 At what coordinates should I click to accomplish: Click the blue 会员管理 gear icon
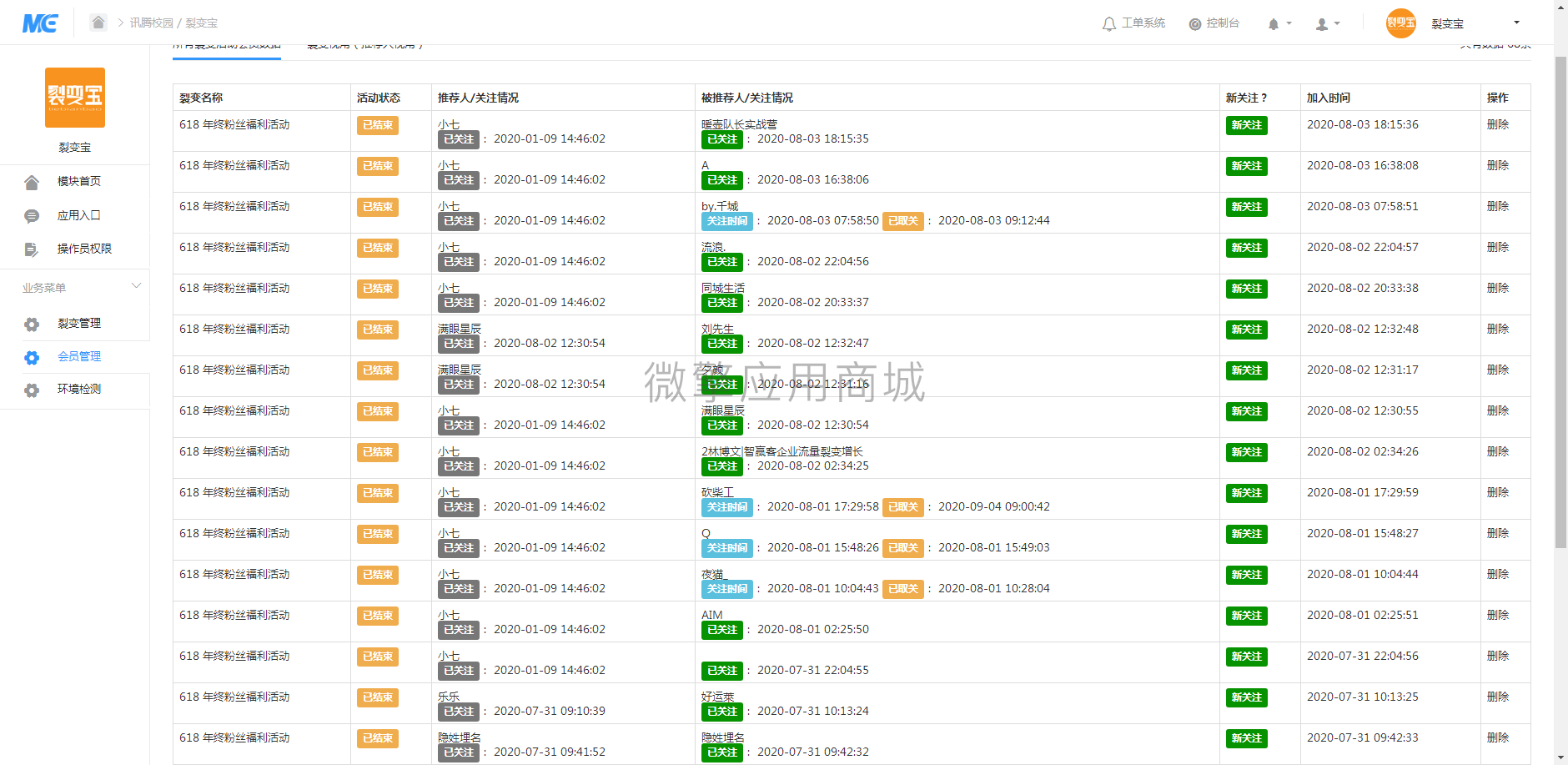(x=32, y=358)
